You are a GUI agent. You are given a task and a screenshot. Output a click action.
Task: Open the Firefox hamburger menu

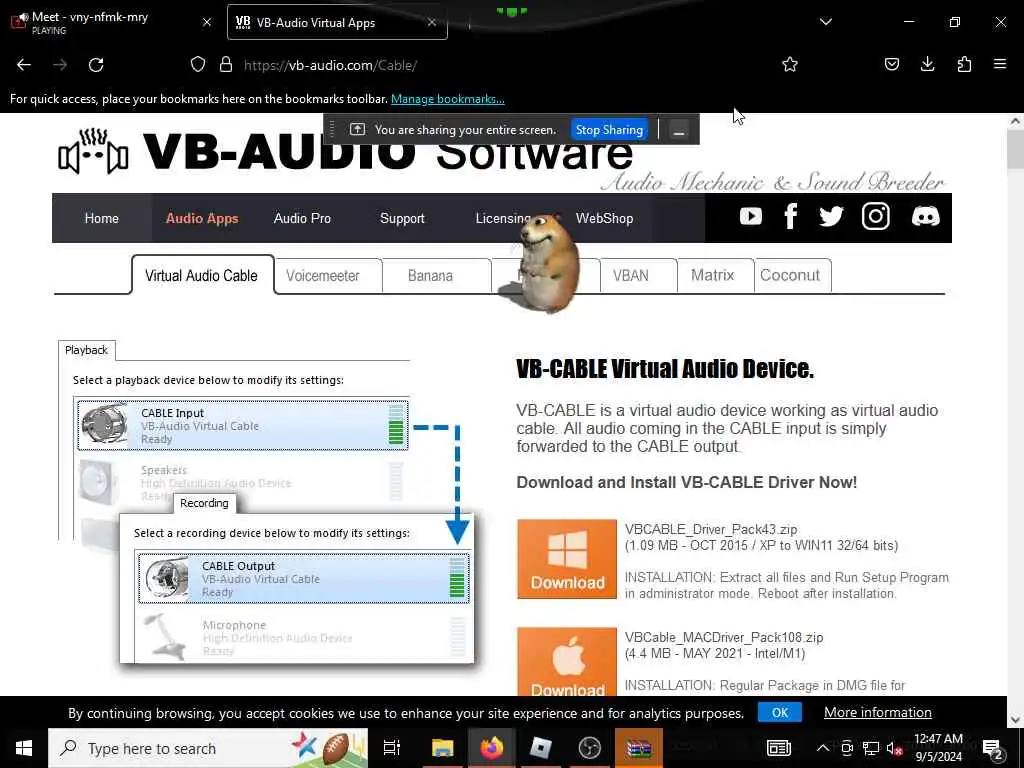coord(999,64)
